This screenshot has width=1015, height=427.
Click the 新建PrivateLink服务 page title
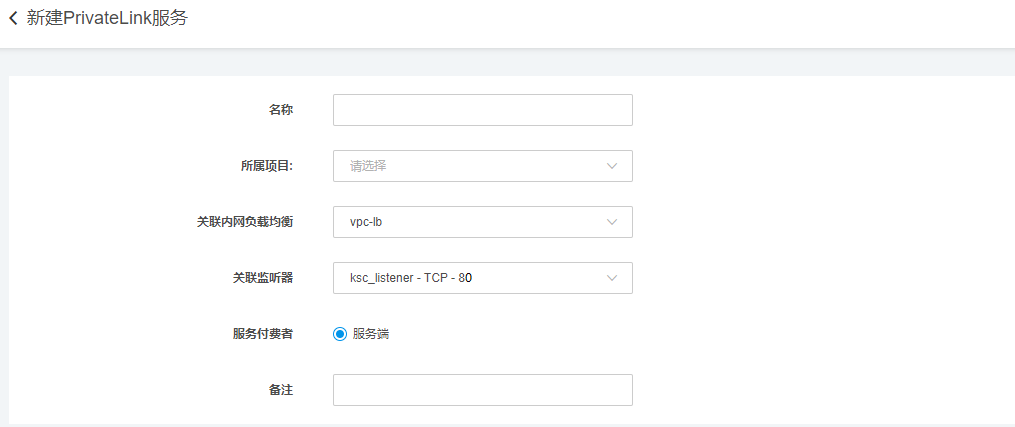pos(107,19)
